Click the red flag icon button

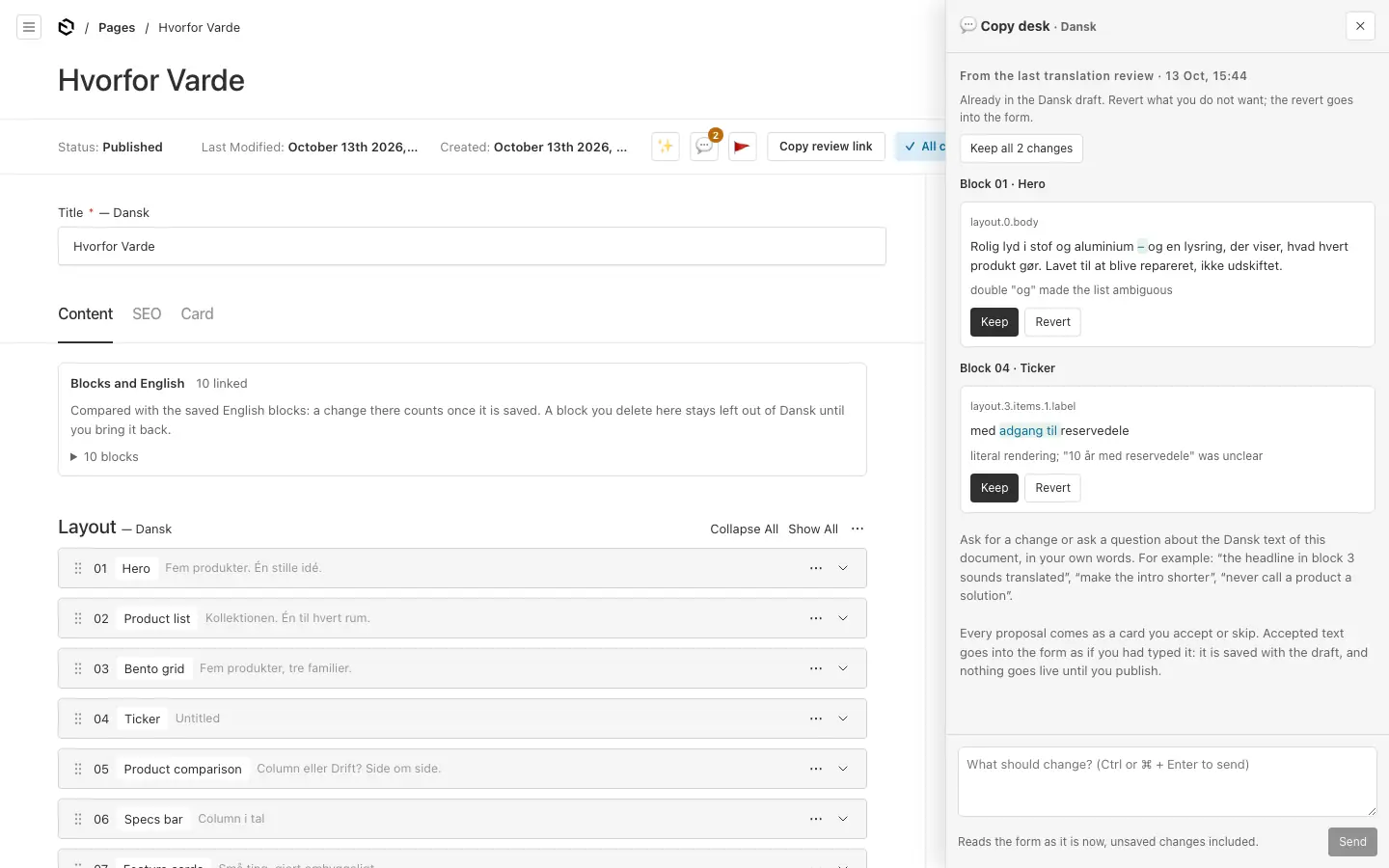click(x=742, y=147)
